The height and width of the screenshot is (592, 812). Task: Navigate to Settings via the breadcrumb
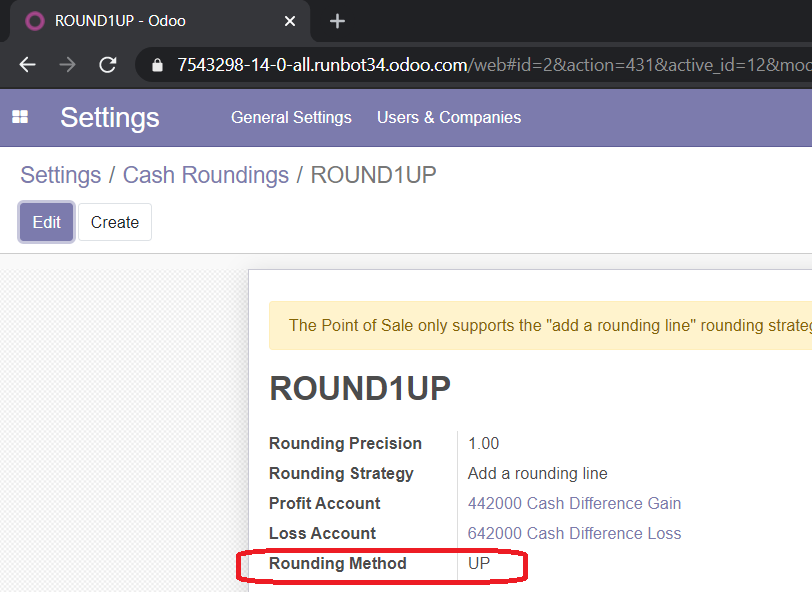tap(60, 175)
